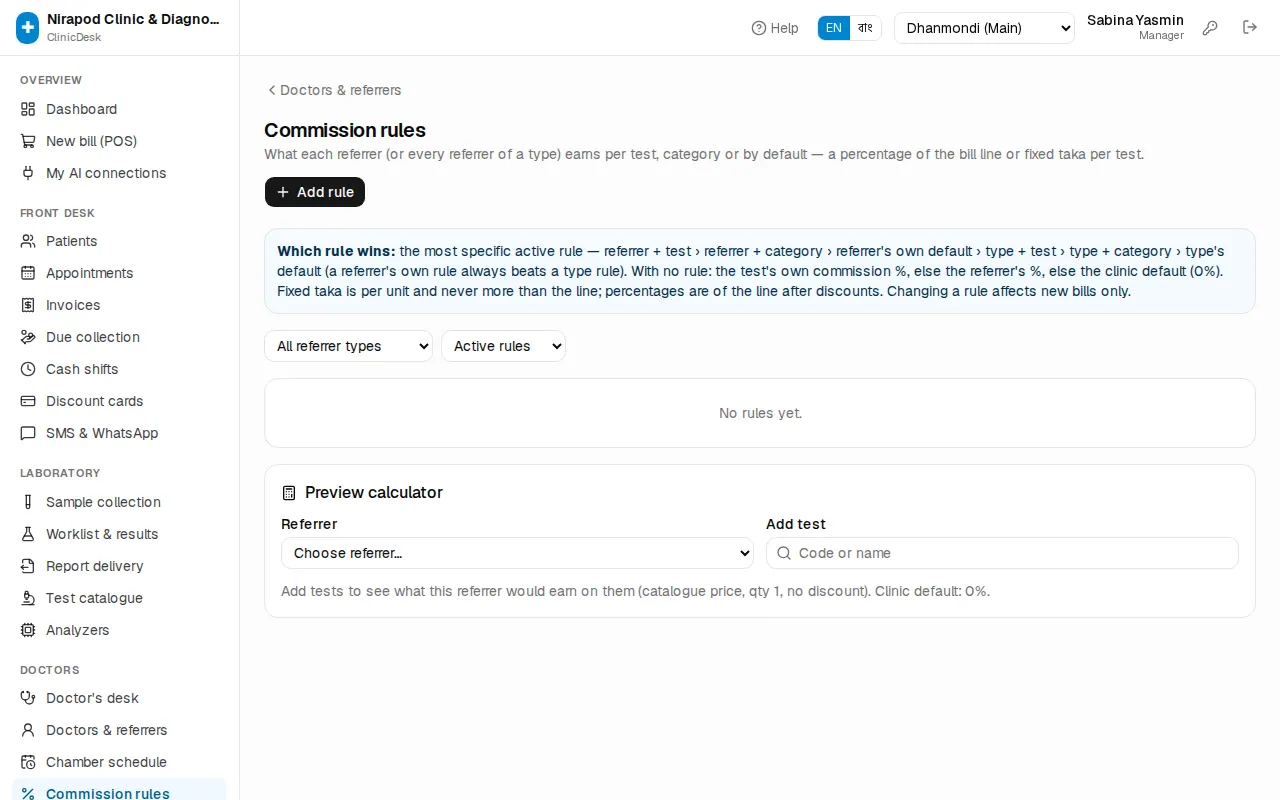Click the Preview calculator heading icon
The width and height of the screenshot is (1280, 800).
click(289, 493)
